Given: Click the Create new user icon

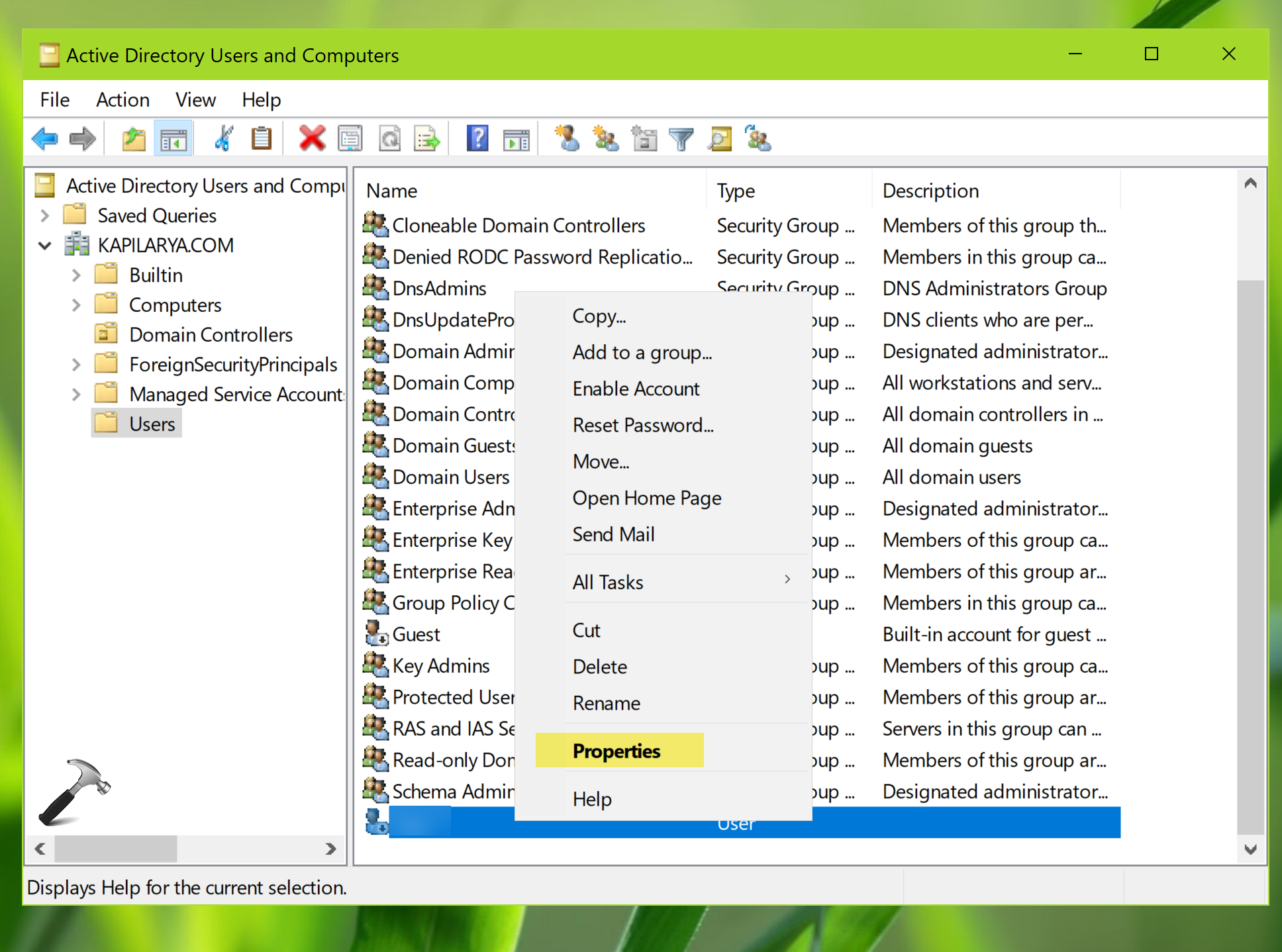Looking at the screenshot, I should coord(567,139).
